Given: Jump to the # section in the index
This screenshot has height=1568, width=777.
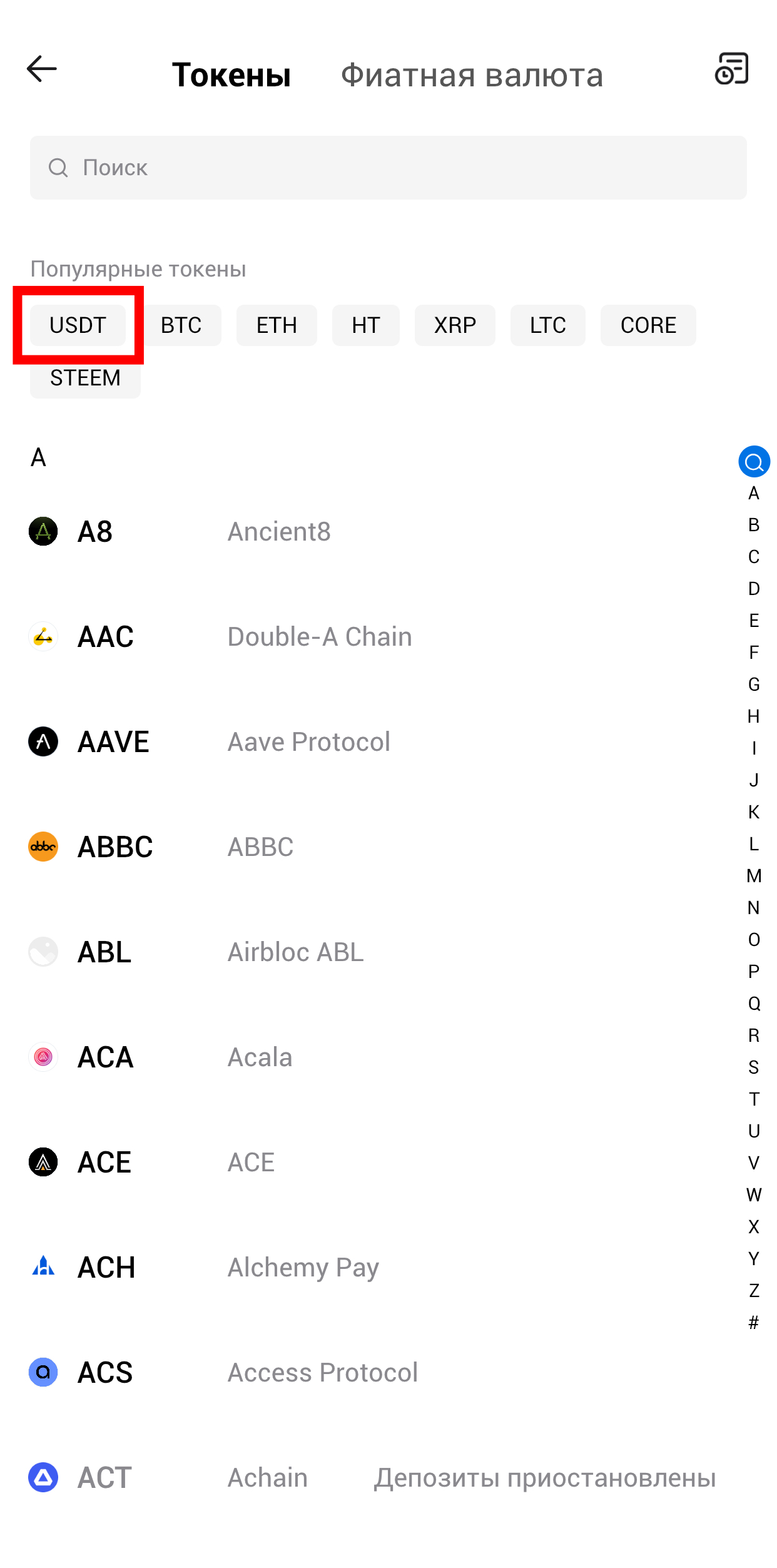Looking at the screenshot, I should 754,1322.
